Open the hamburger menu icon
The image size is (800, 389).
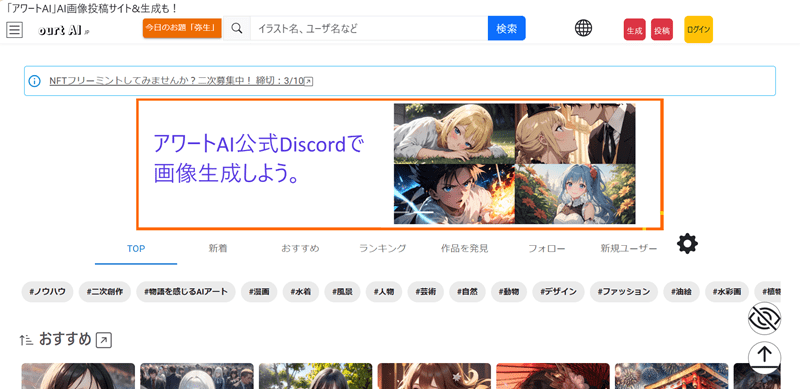pos(14,30)
